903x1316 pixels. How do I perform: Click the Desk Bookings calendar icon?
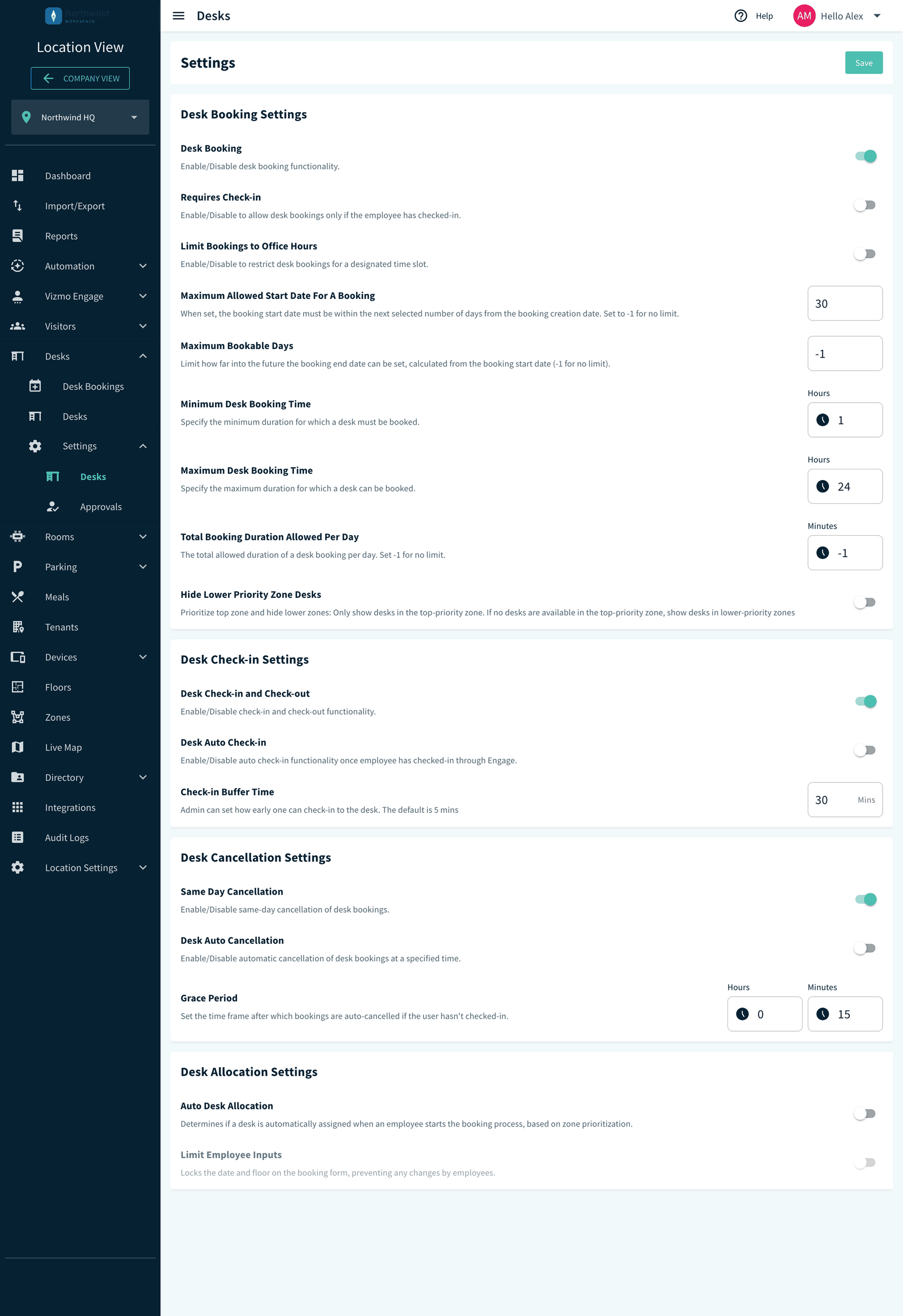tap(35, 386)
